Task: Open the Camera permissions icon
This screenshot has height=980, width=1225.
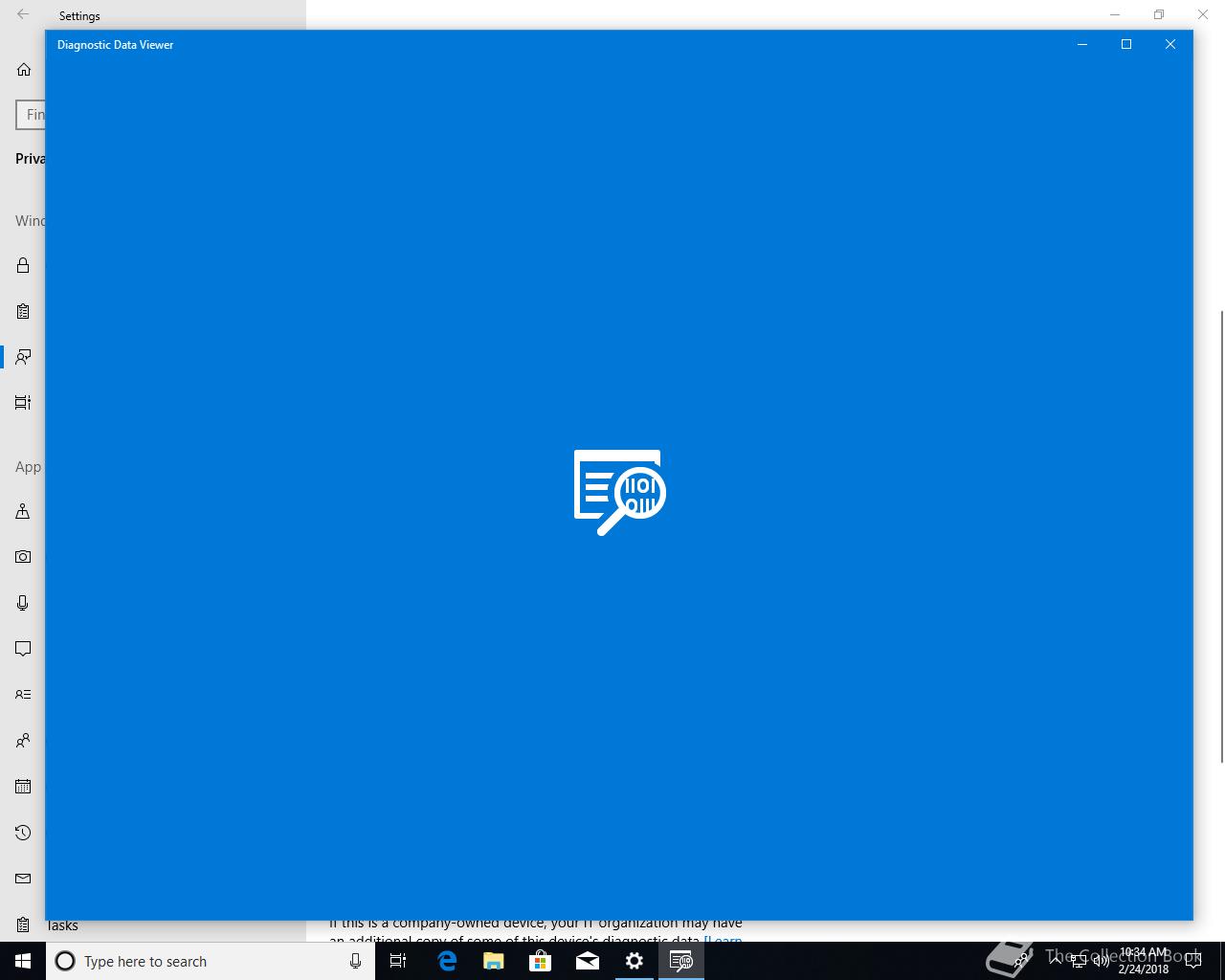Action: click(x=23, y=557)
